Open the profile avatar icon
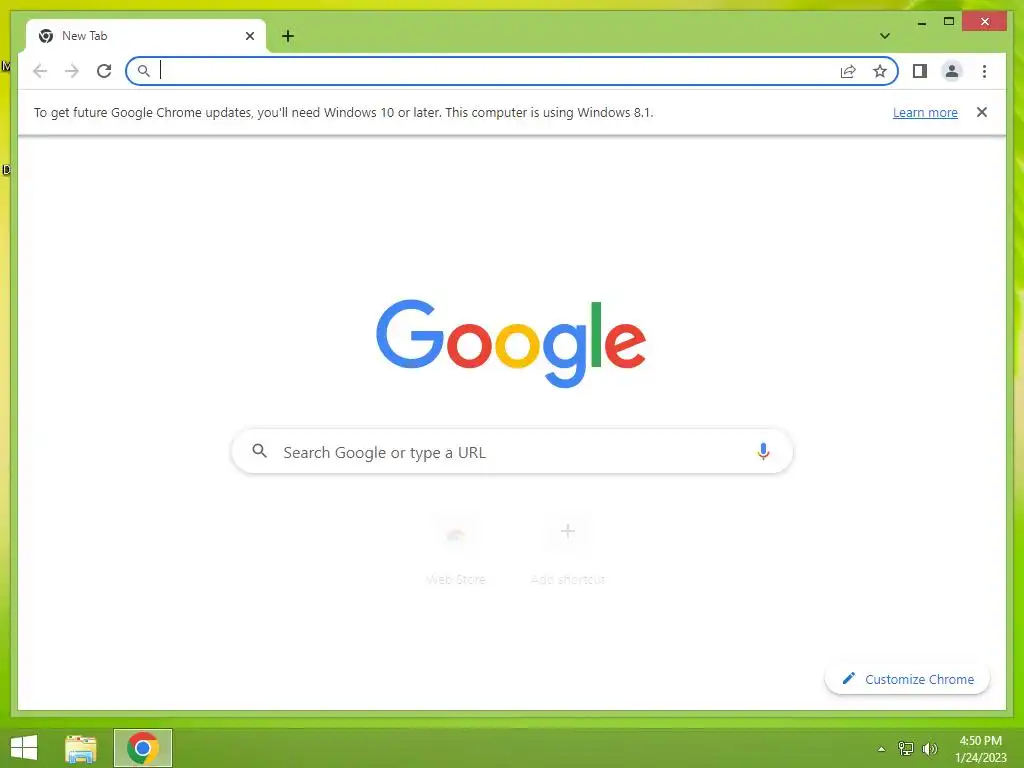Viewport: 1024px width, 768px height. coord(952,71)
